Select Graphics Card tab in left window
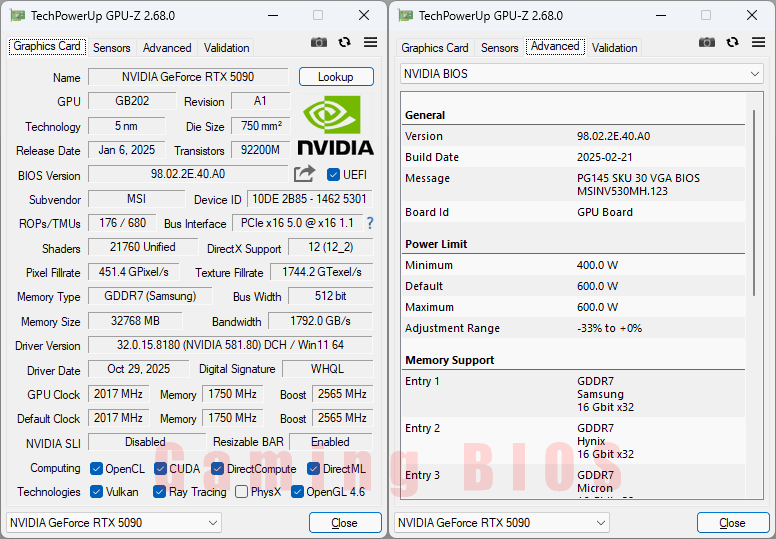Screen dimensions: 776x539 click(x=48, y=47)
